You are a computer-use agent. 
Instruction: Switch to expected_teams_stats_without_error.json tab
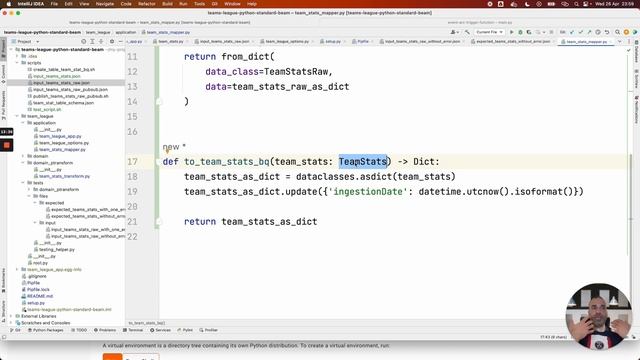tap(513, 42)
